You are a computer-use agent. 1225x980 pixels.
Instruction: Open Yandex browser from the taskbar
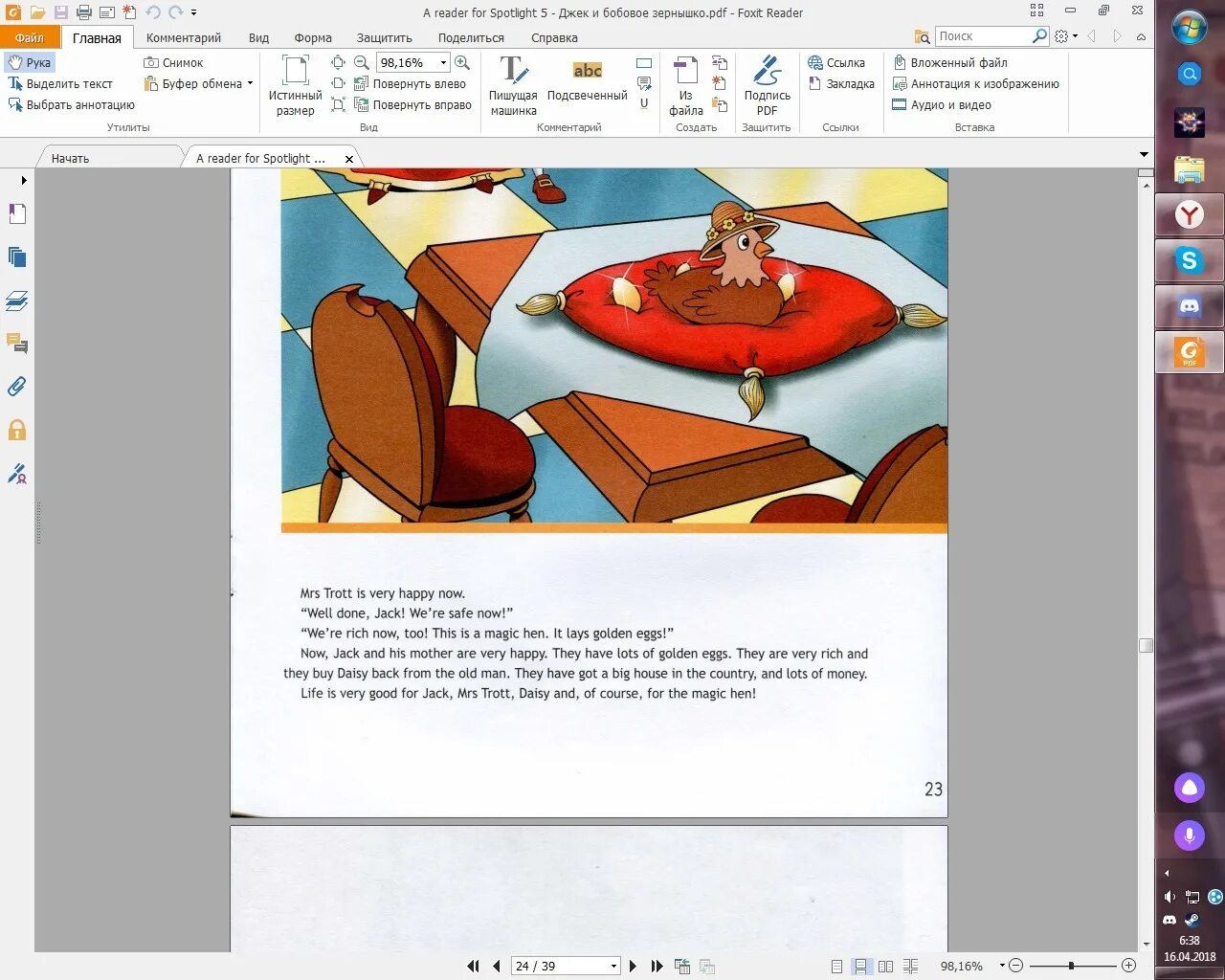(1190, 214)
